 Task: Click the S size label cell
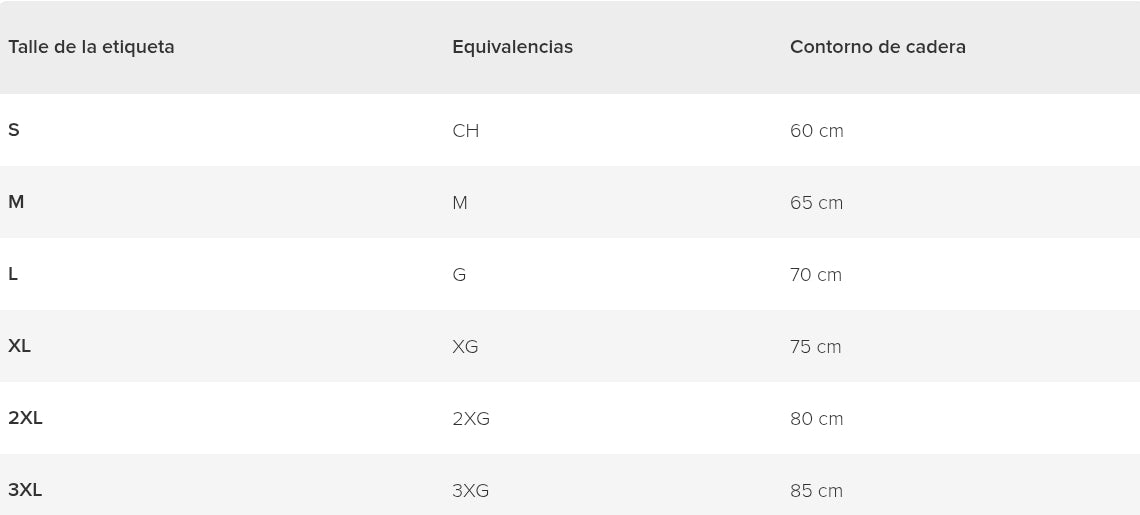[14, 130]
